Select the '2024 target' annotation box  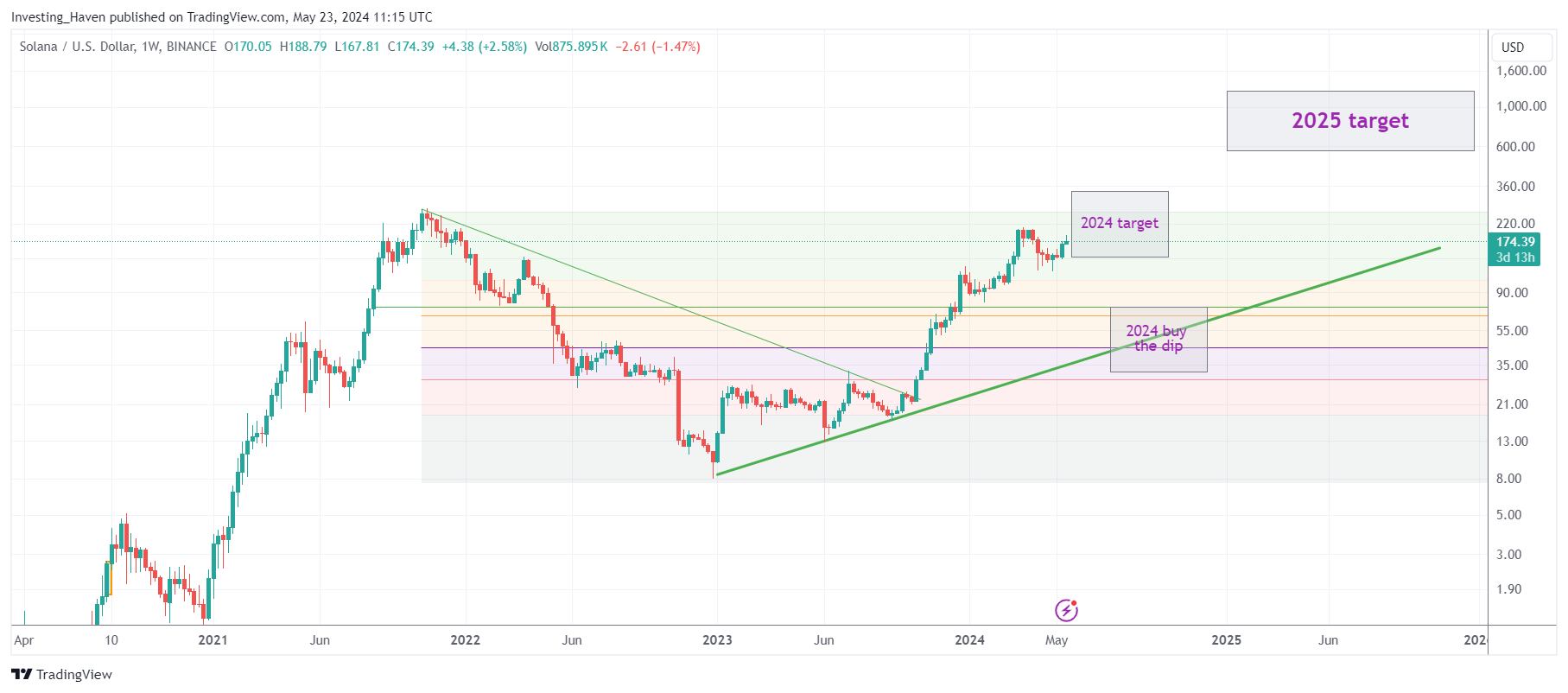(x=1120, y=224)
